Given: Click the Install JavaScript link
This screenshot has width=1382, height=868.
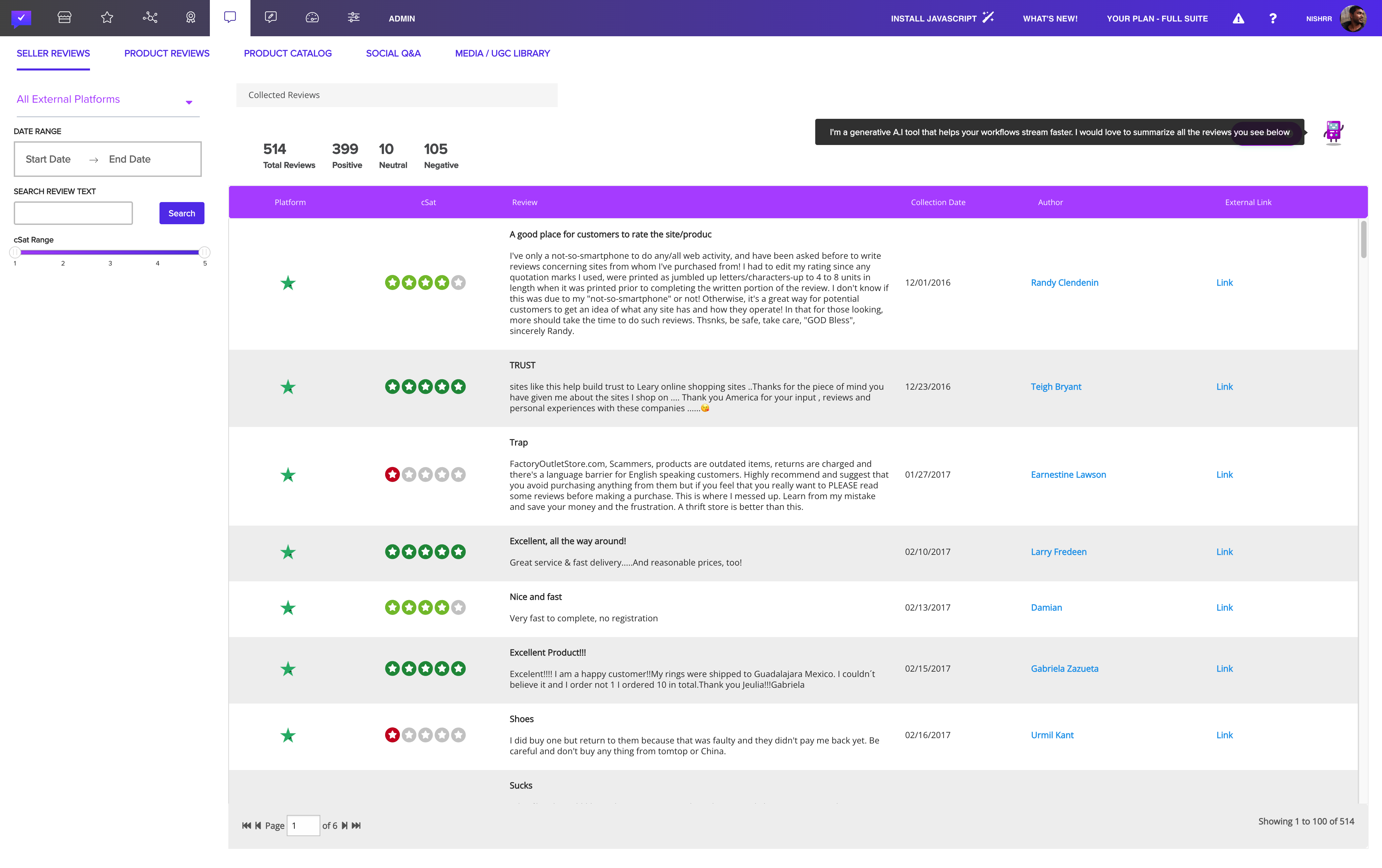Looking at the screenshot, I should (x=942, y=18).
